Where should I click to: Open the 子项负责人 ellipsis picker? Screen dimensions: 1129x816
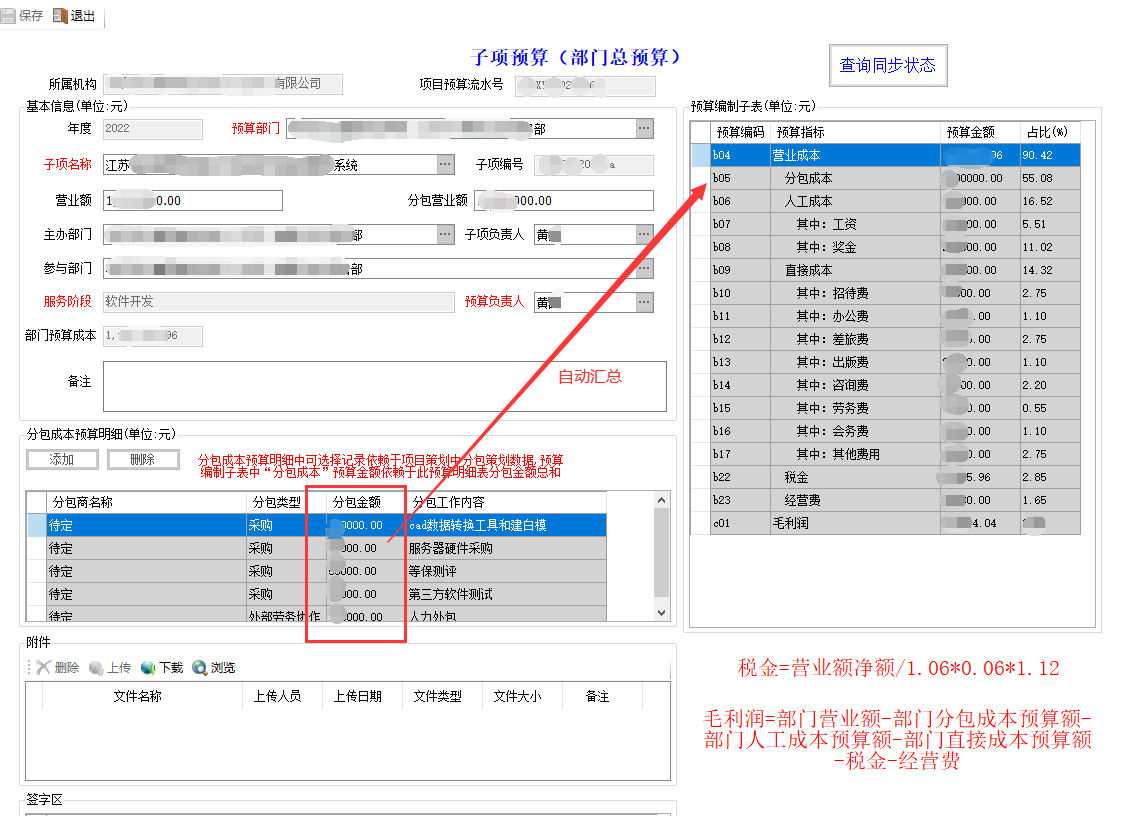click(644, 234)
